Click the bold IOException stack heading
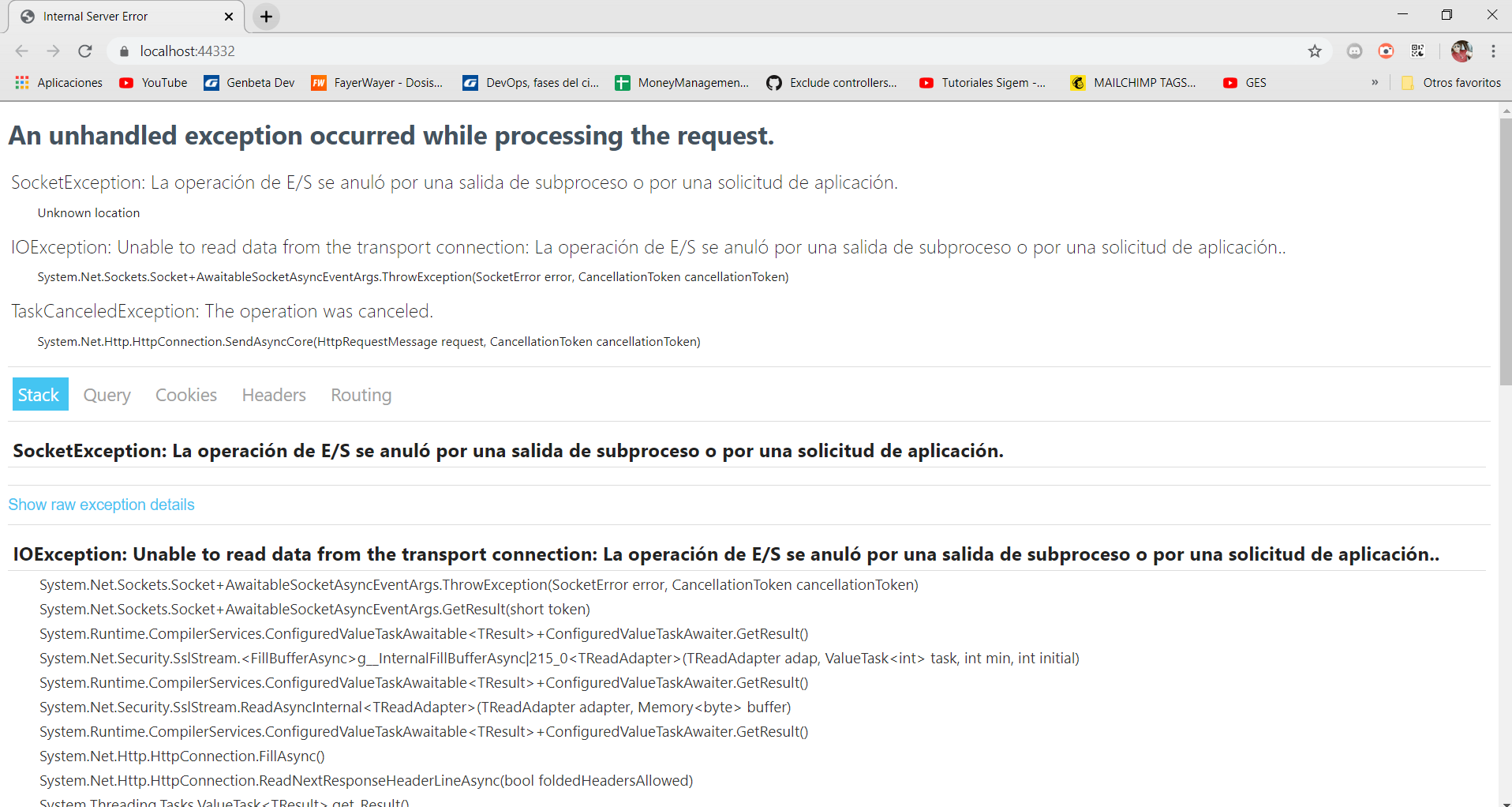This screenshot has width=1512, height=807. (x=726, y=554)
